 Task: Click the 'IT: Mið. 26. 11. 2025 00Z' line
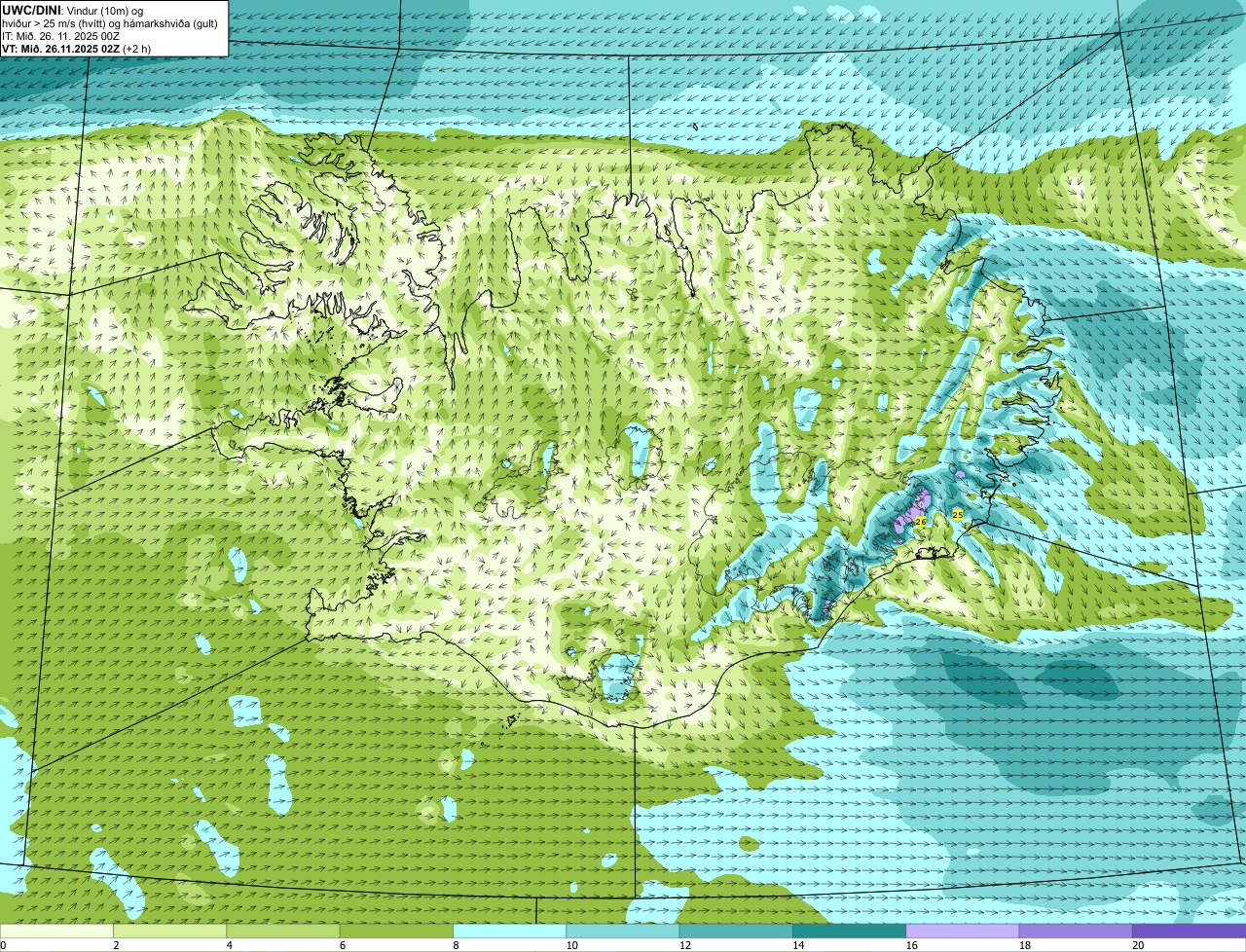[x=60, y=36]
